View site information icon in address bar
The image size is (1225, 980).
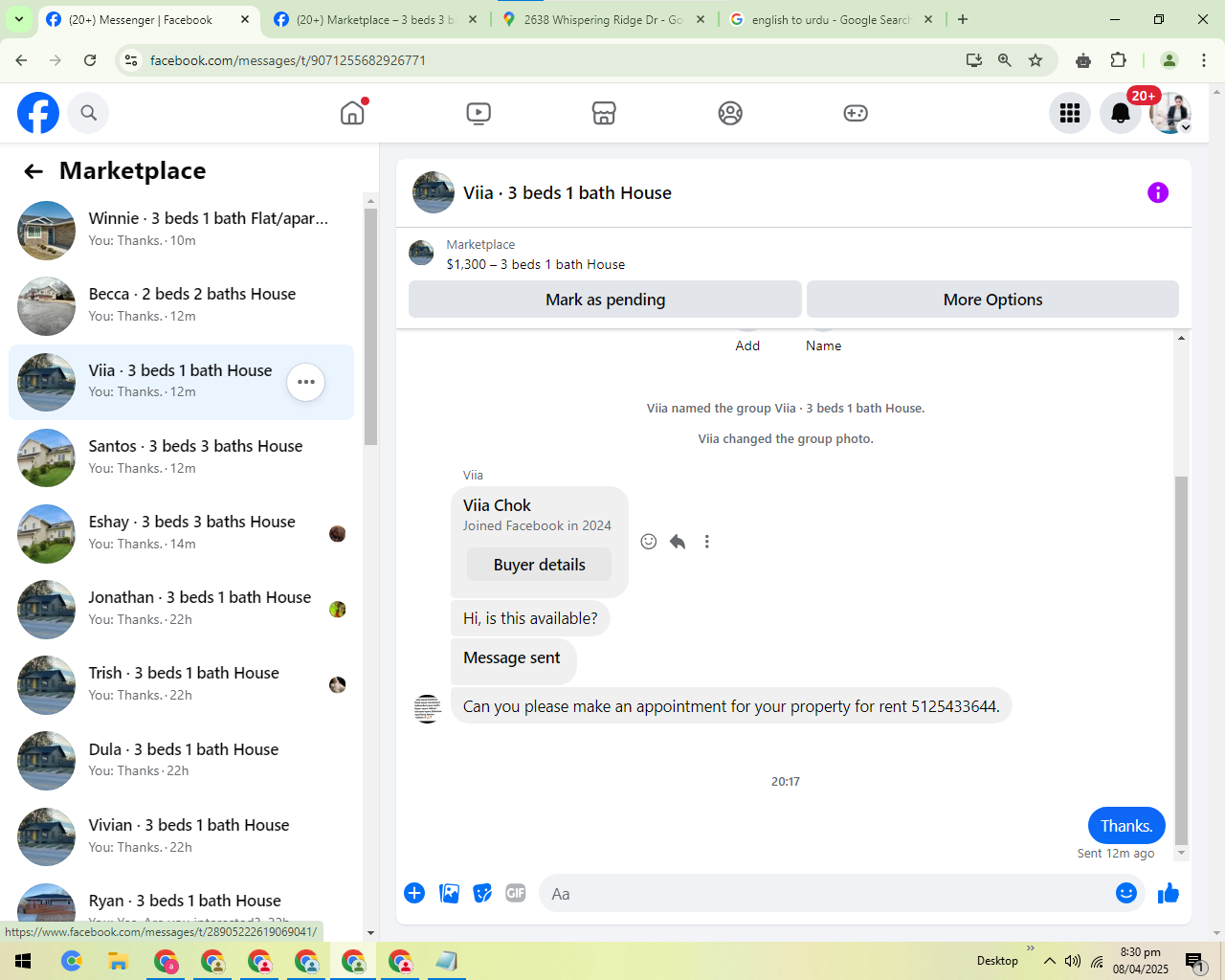[x=131, y=60]
